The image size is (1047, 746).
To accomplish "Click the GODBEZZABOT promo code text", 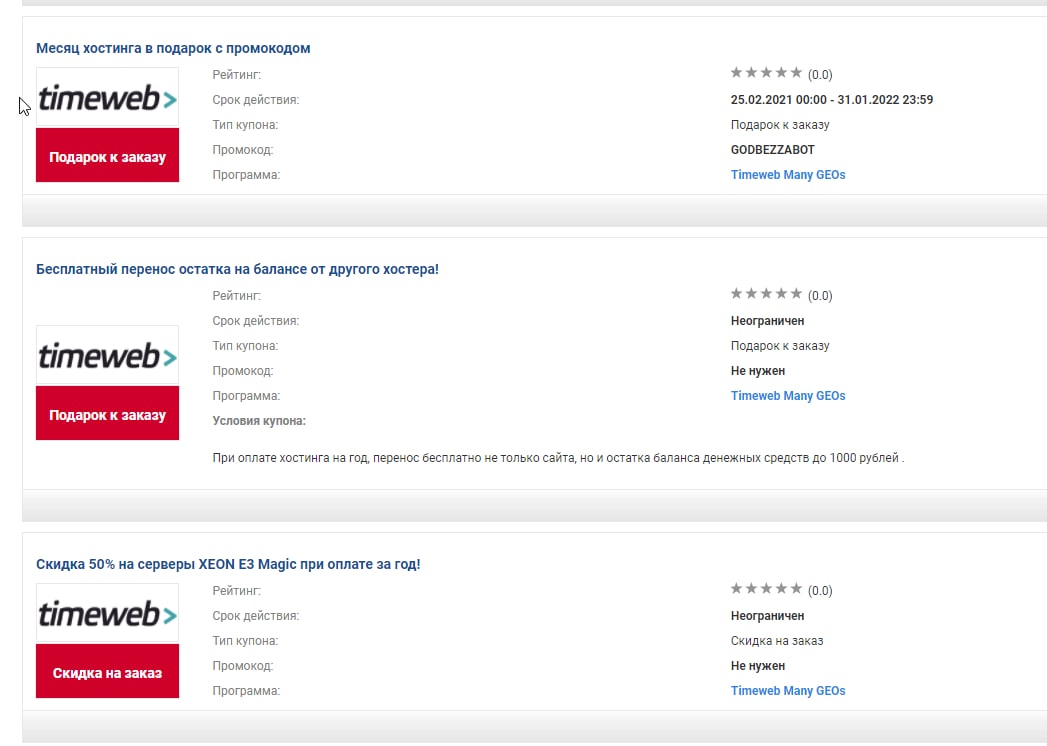I will (x=773, y=150).
